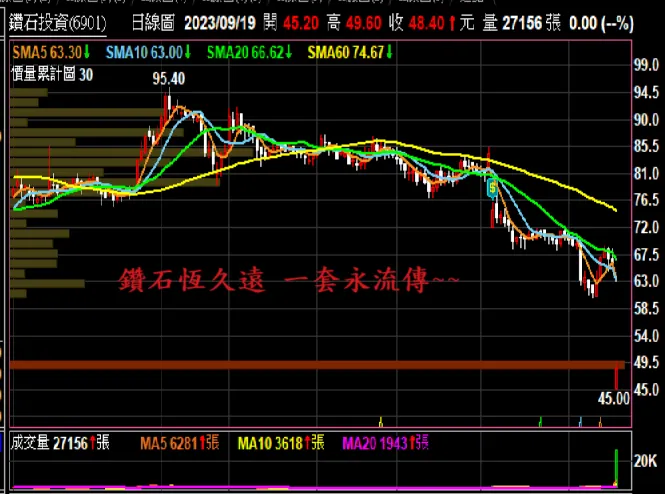Click the $ dividend marker on the chart
This screenshot has width=665, height=494.
pyautogui.click(x=492, y=188)
